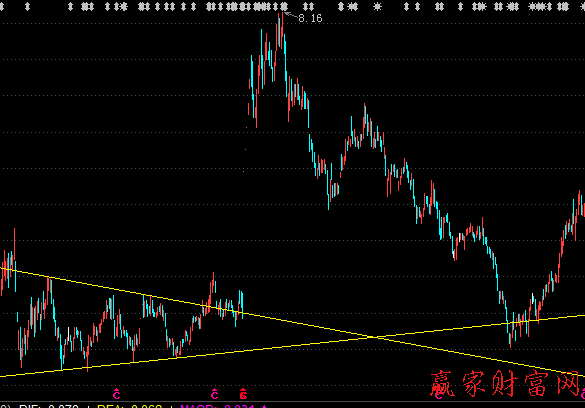Open the isolated star-shaped info marker in top row
The image size is (585, 408).
click(378, 6)
